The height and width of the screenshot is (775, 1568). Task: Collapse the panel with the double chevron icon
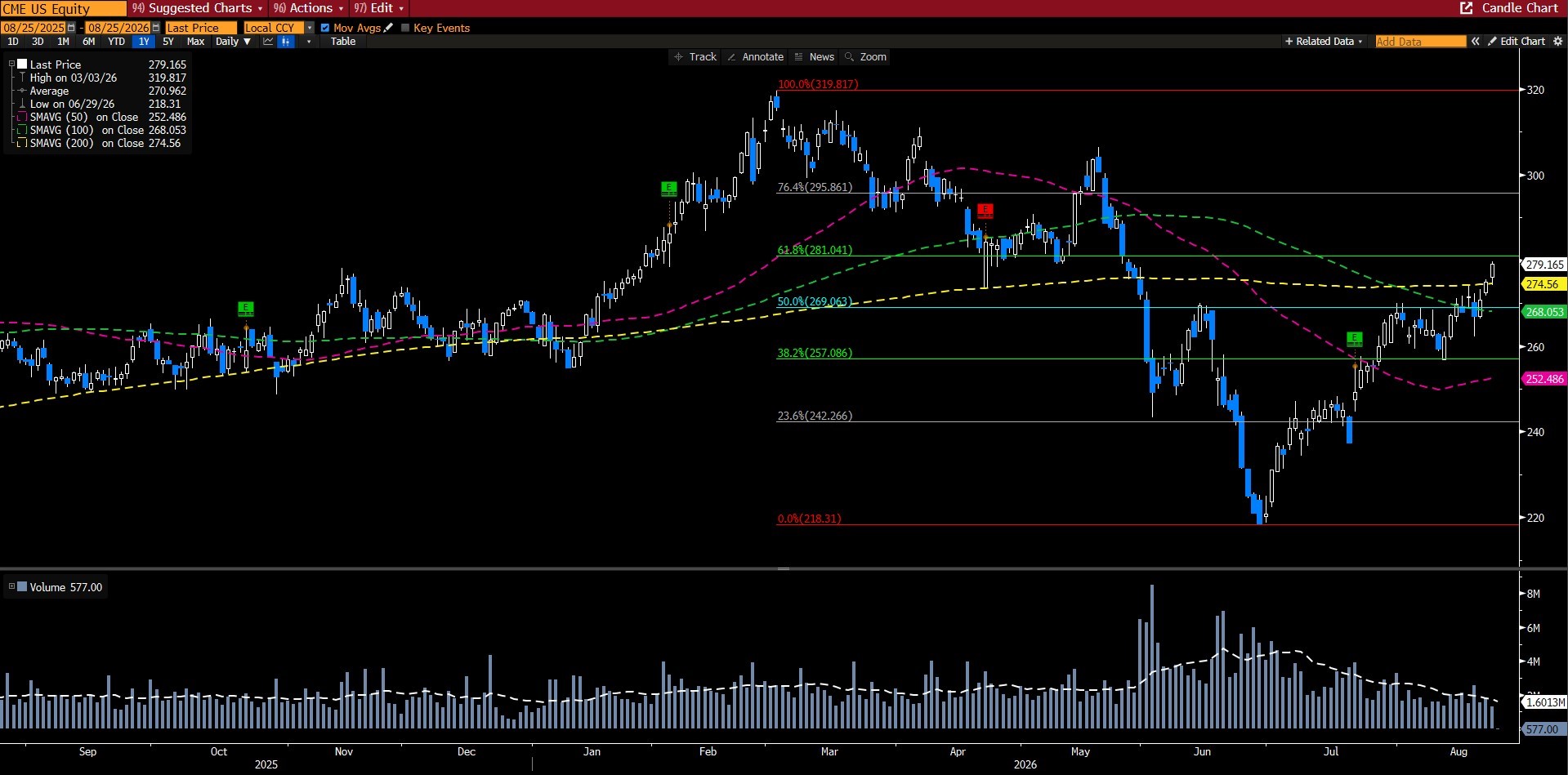pos(1476,42)
